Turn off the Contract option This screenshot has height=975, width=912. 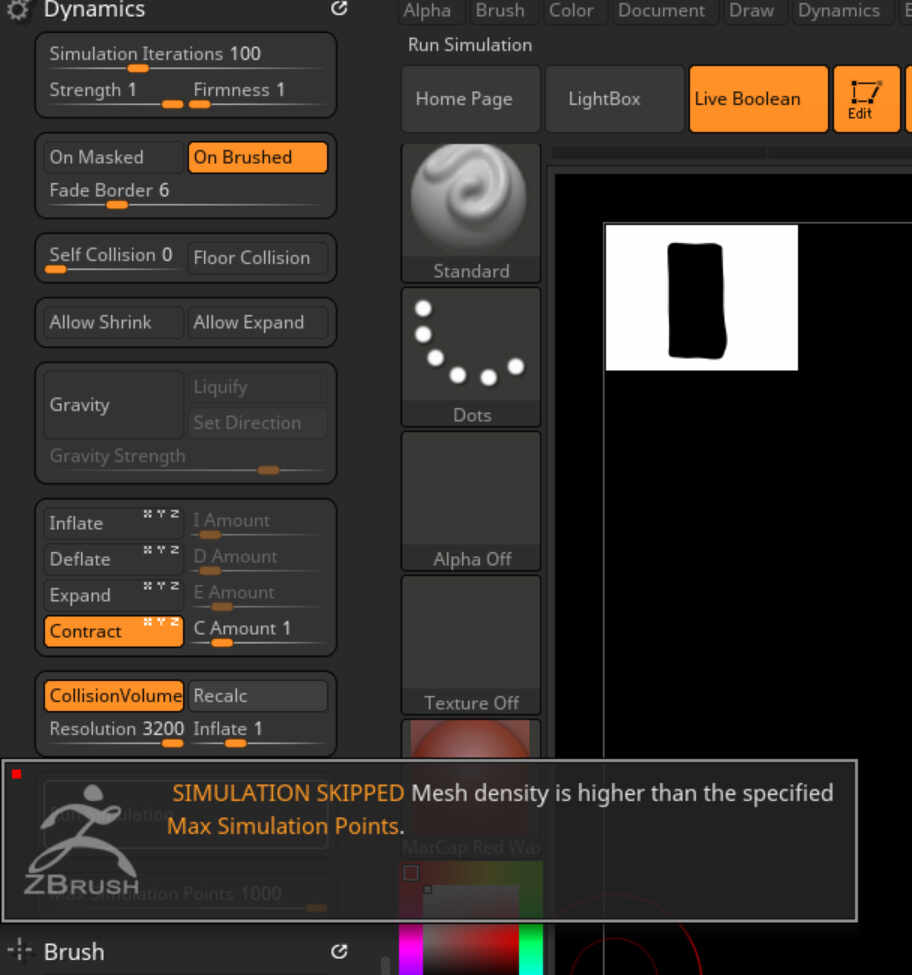(x=114, y=631)
